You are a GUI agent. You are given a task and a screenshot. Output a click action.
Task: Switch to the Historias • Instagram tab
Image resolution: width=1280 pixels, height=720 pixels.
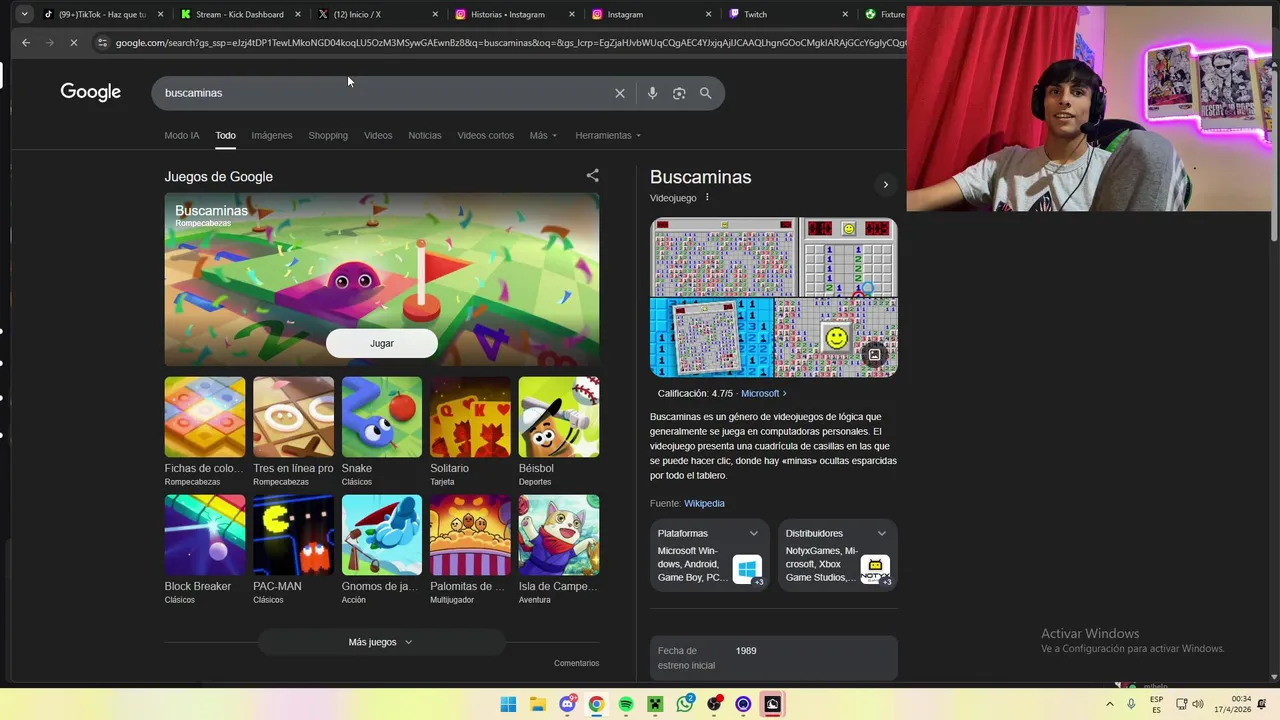(x=512, y=14)
